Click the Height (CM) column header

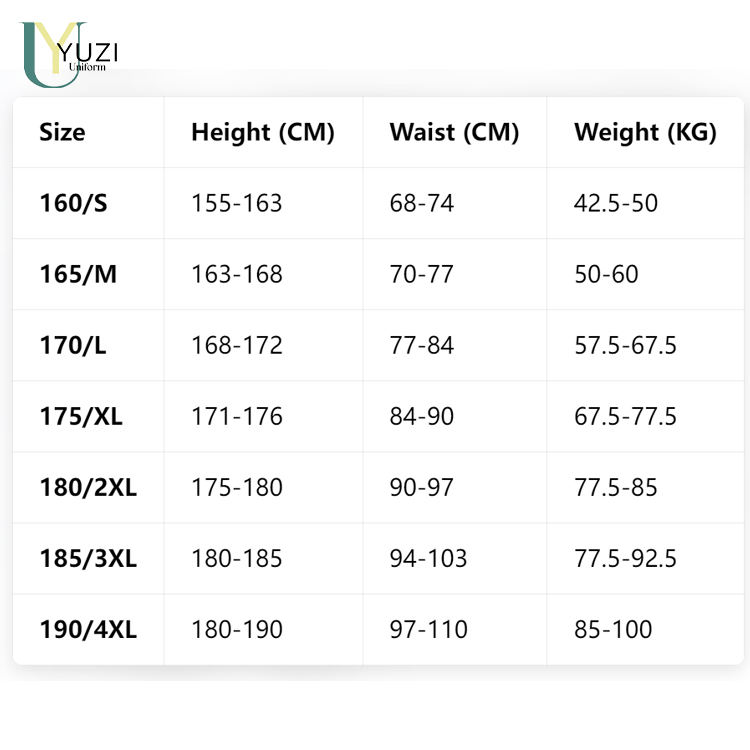pyautogui.click(x=263, y=132)
